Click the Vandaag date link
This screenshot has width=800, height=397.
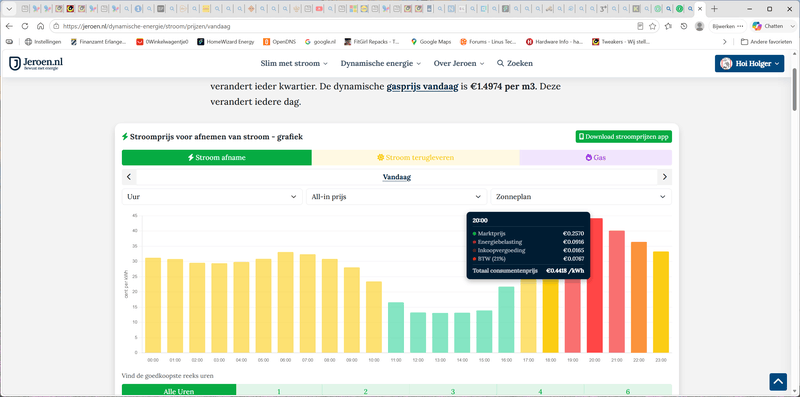point(397,177)
